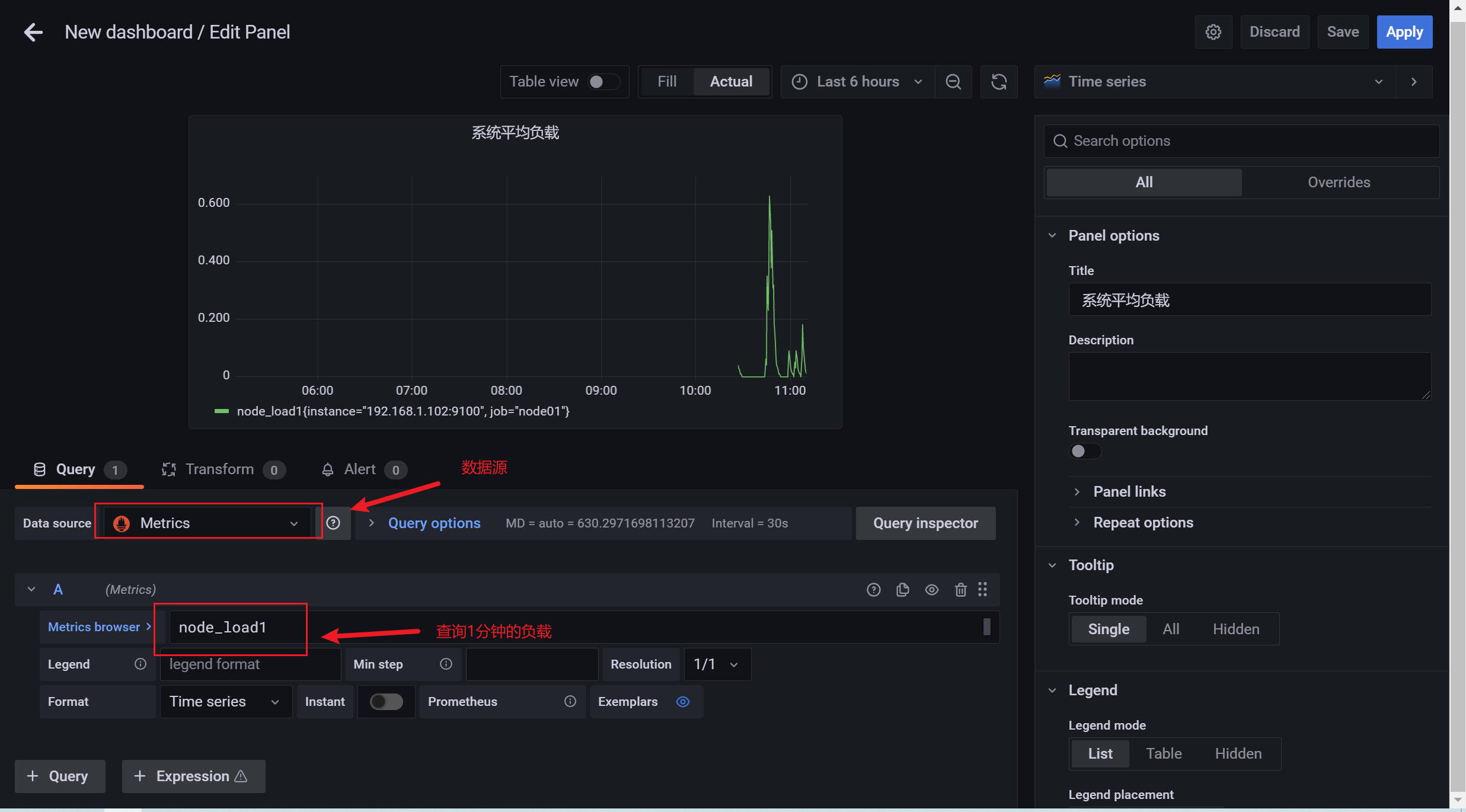Toggle Exemplars eye icon
This screenshot has width=1466, height=812.
(x=683, y=701)
